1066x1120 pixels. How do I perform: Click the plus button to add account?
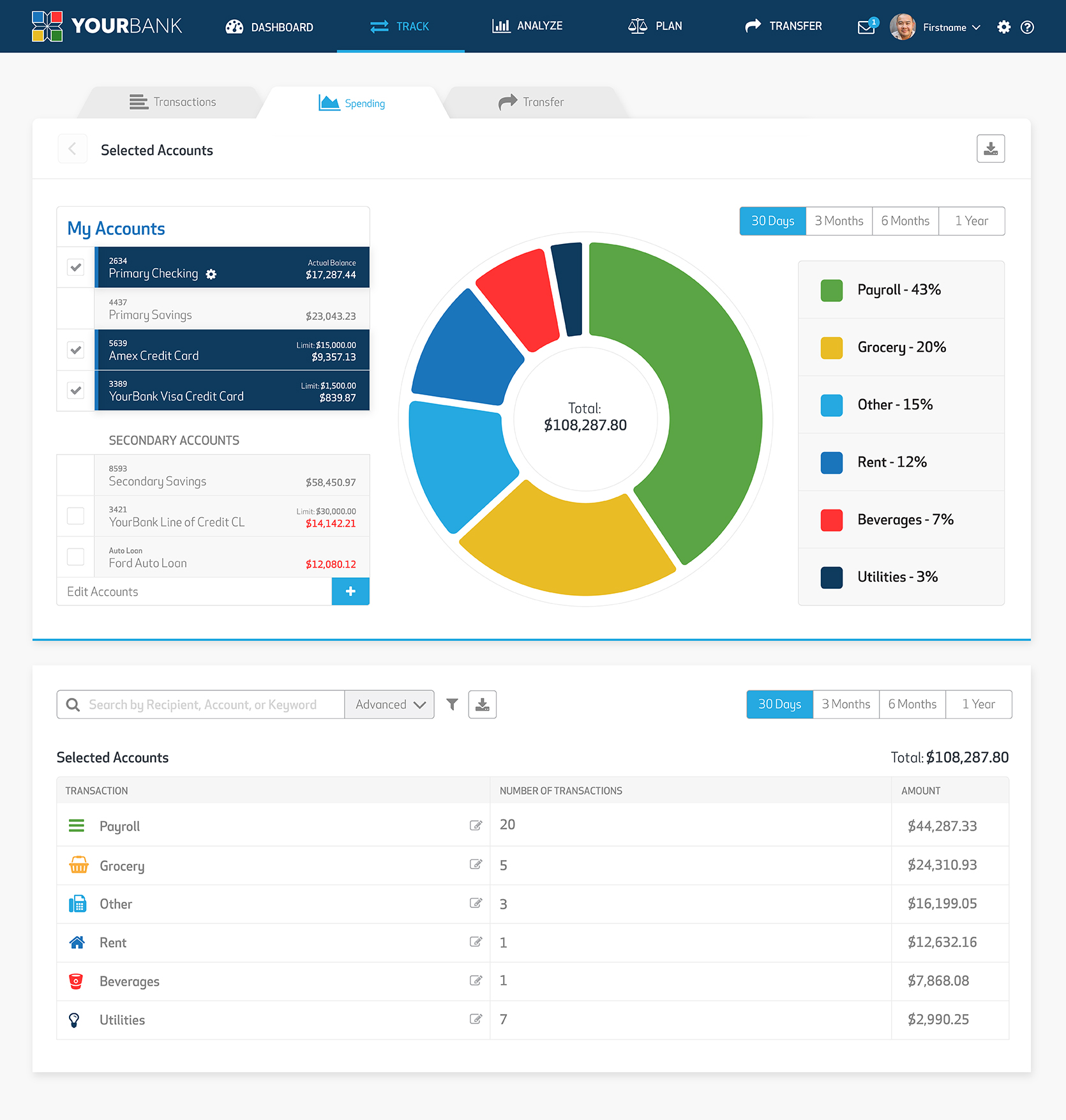click(x=350, y=591)
